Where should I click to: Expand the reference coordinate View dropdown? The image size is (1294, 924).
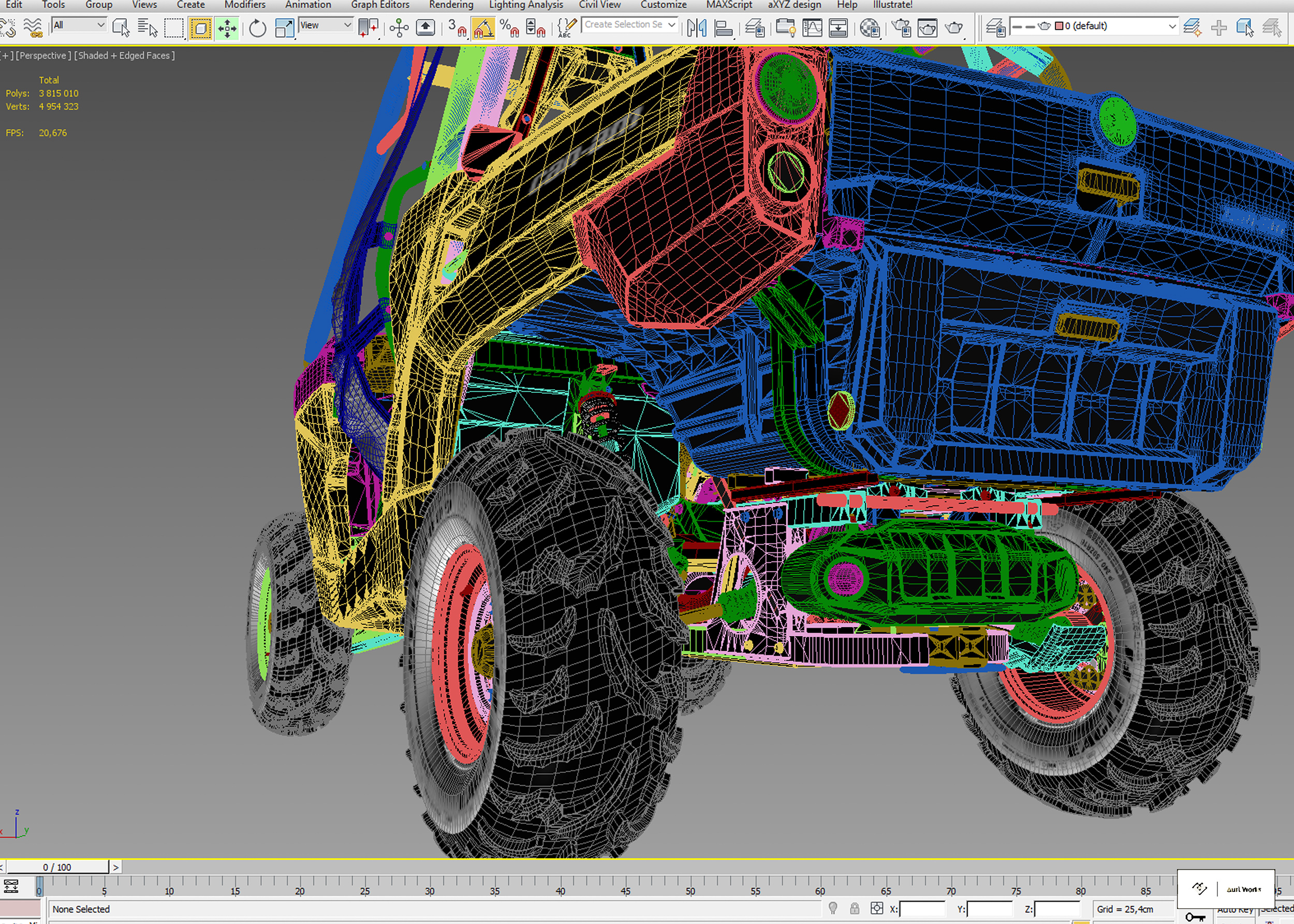(326, 25)
